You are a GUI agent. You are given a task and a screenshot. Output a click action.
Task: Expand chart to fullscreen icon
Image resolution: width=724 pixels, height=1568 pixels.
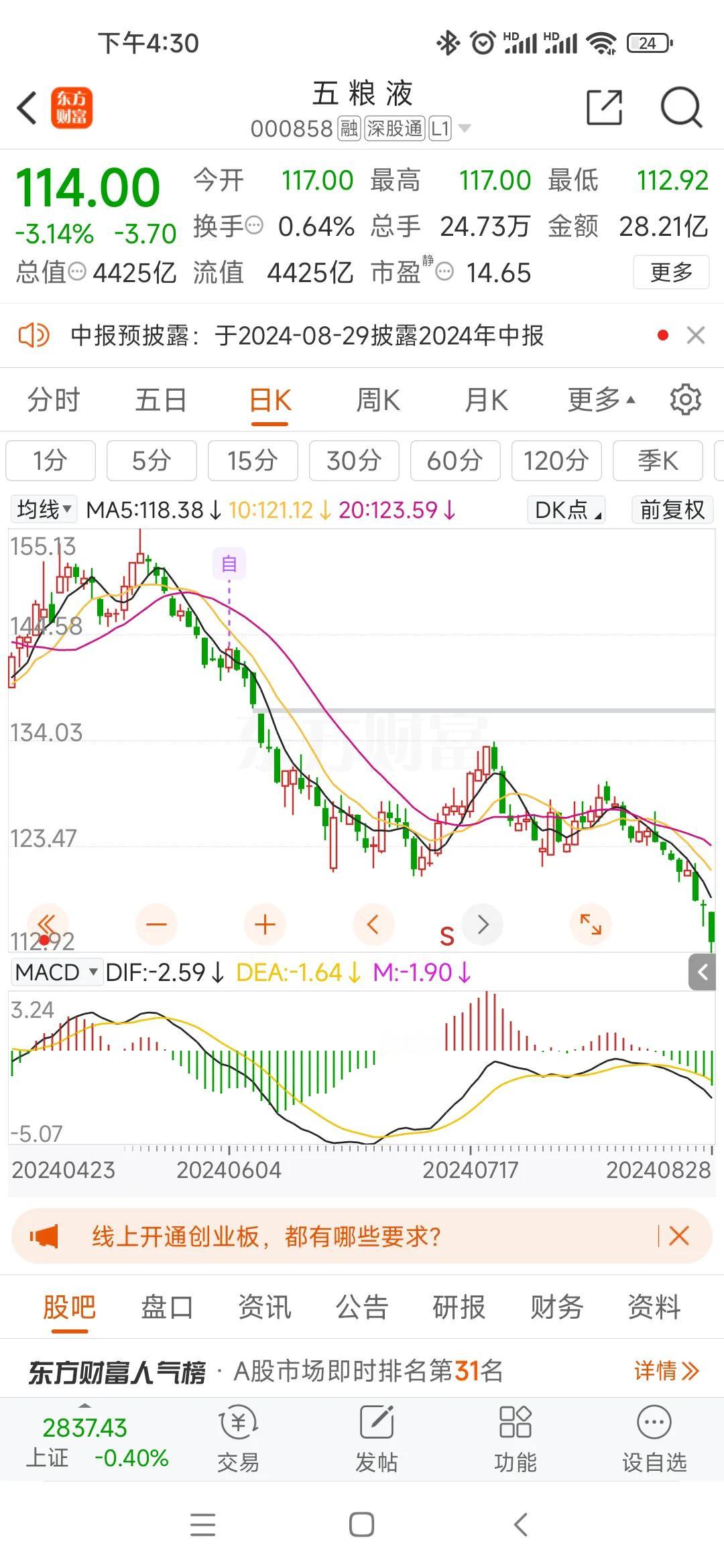click(591, 925)
